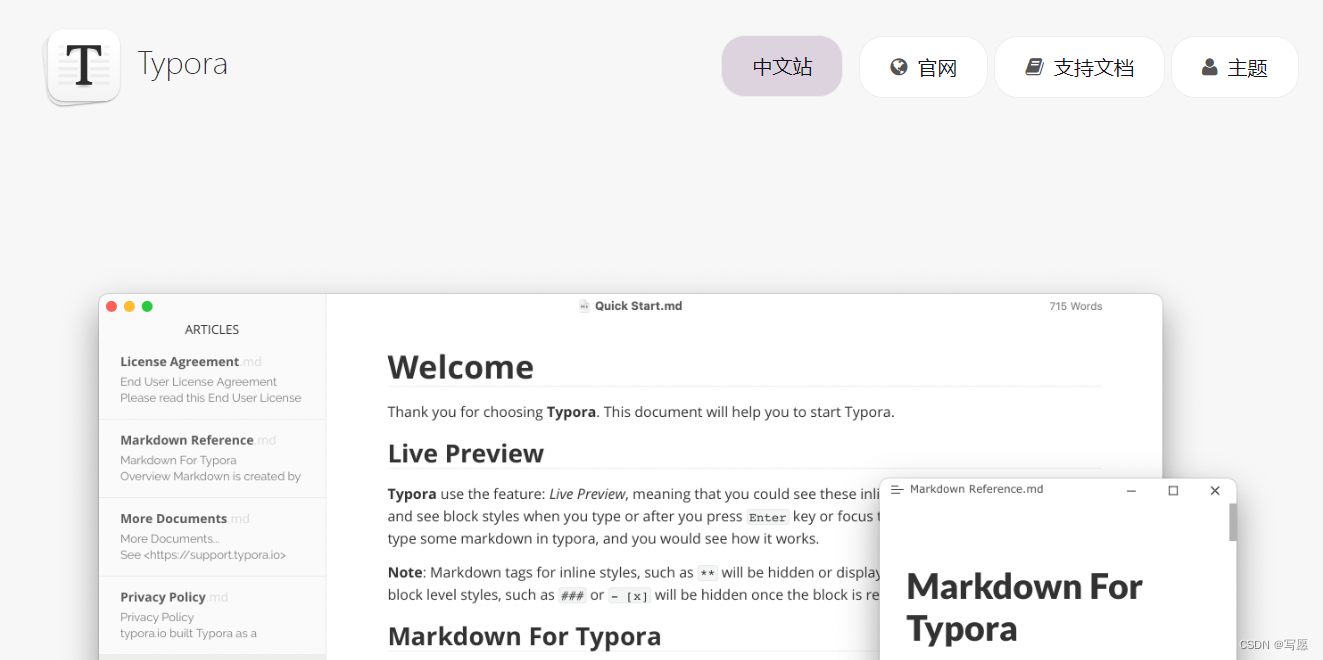Minimize the Markdown Reference.md window
This screenshot has height=660, width=1323.
[1131, 490]
